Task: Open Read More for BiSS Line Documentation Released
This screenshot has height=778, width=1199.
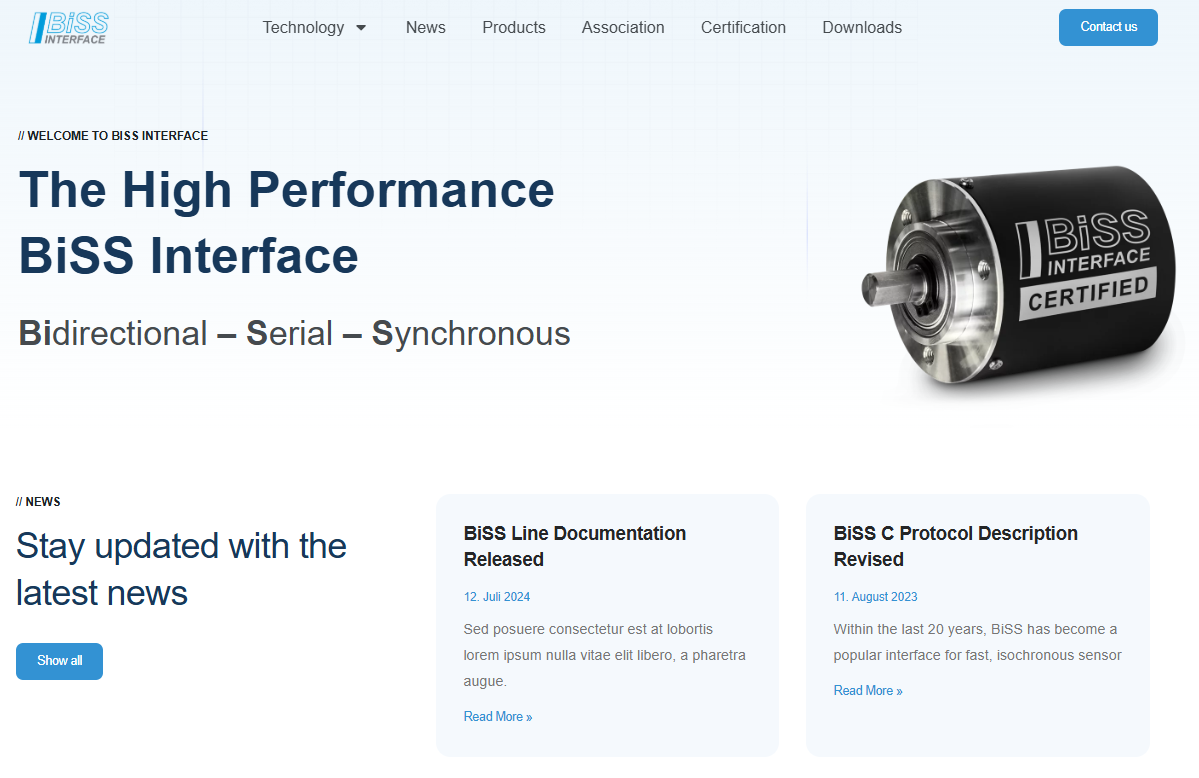Action: point(497,716)
